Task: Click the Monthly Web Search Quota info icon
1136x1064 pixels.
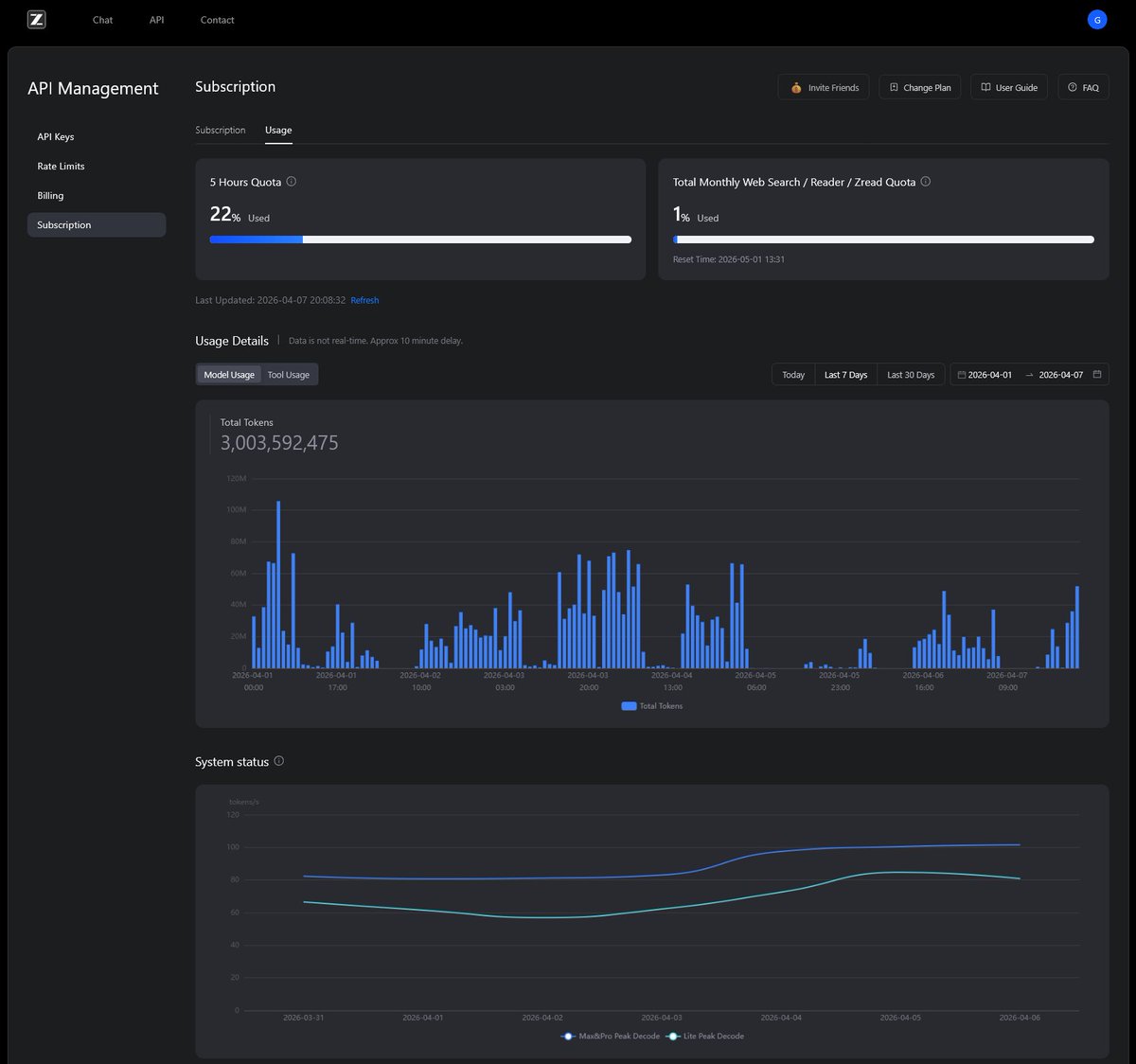Action: coord(926,182)
